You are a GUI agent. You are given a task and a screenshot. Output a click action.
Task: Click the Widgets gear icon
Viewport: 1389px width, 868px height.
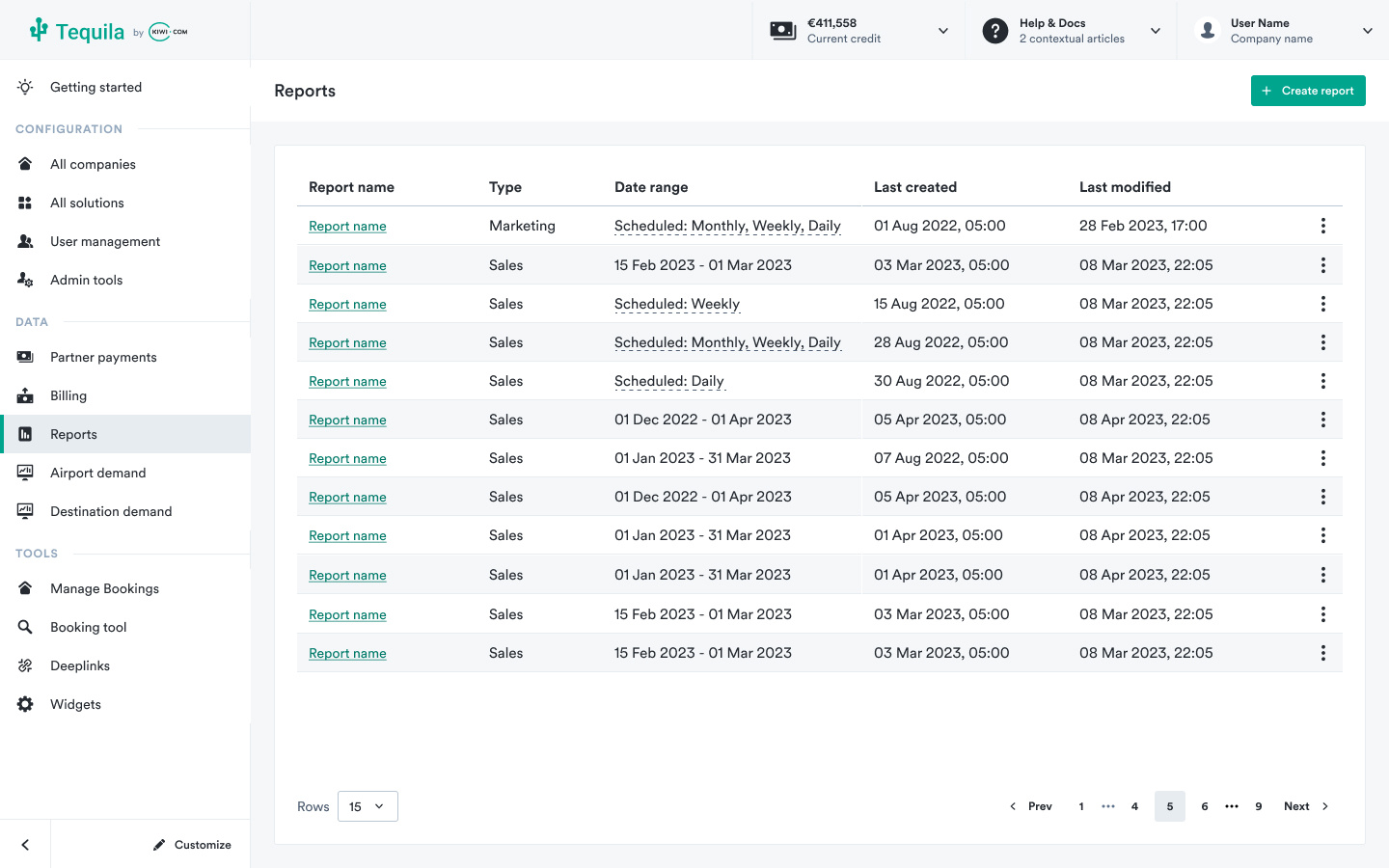pos(26,704)
